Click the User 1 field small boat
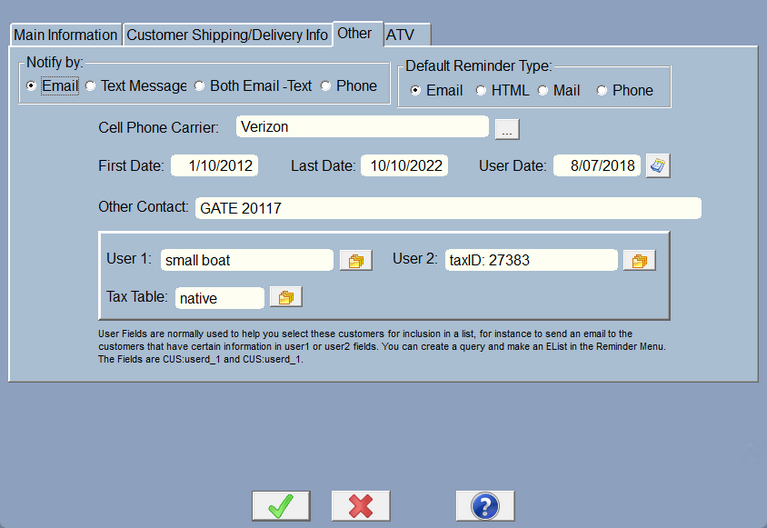This screenshot has height=528, width=767. [x=247, y=260]
